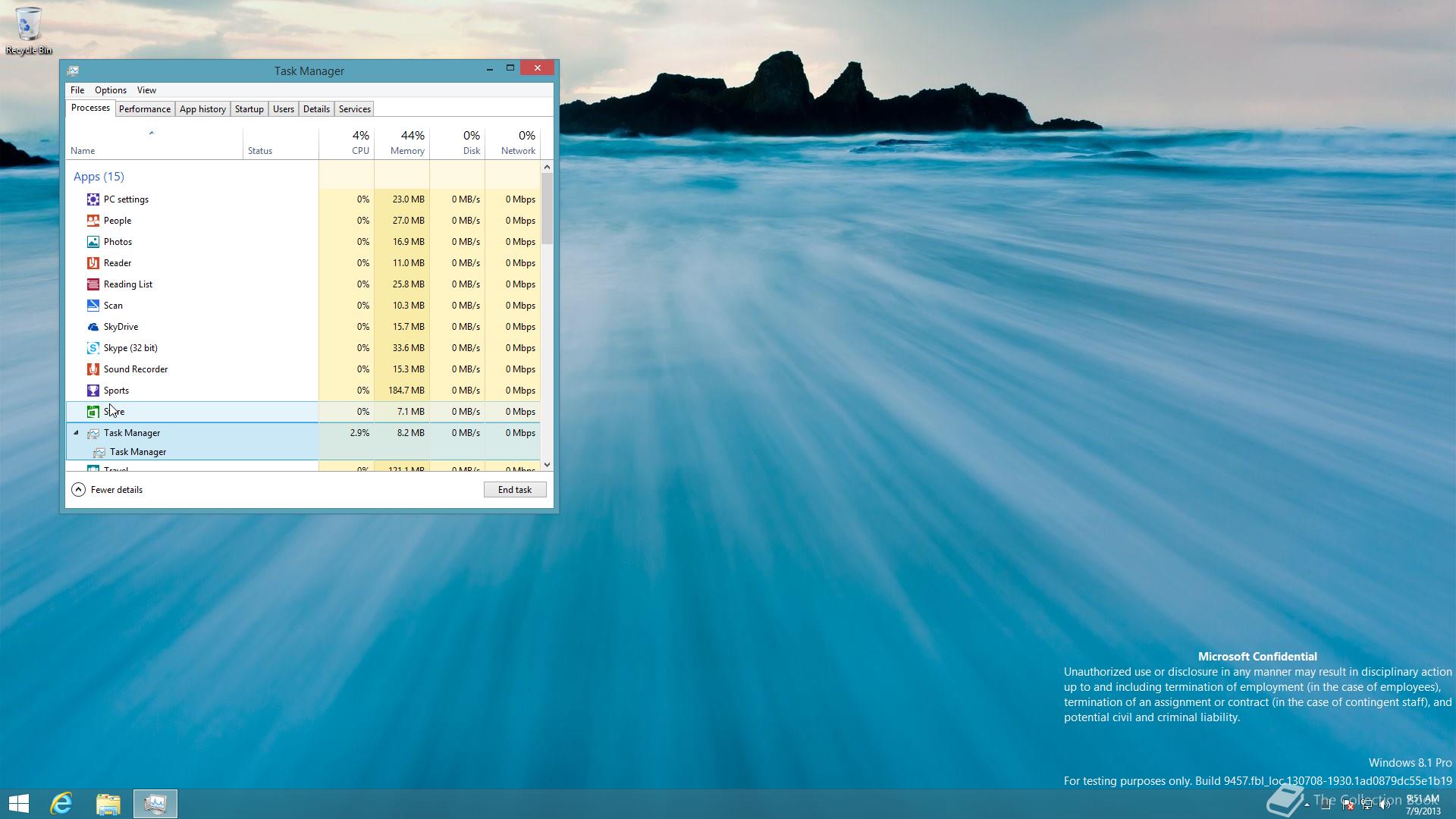Click the Sound Recorder app icon

click(x=93, y=369)
